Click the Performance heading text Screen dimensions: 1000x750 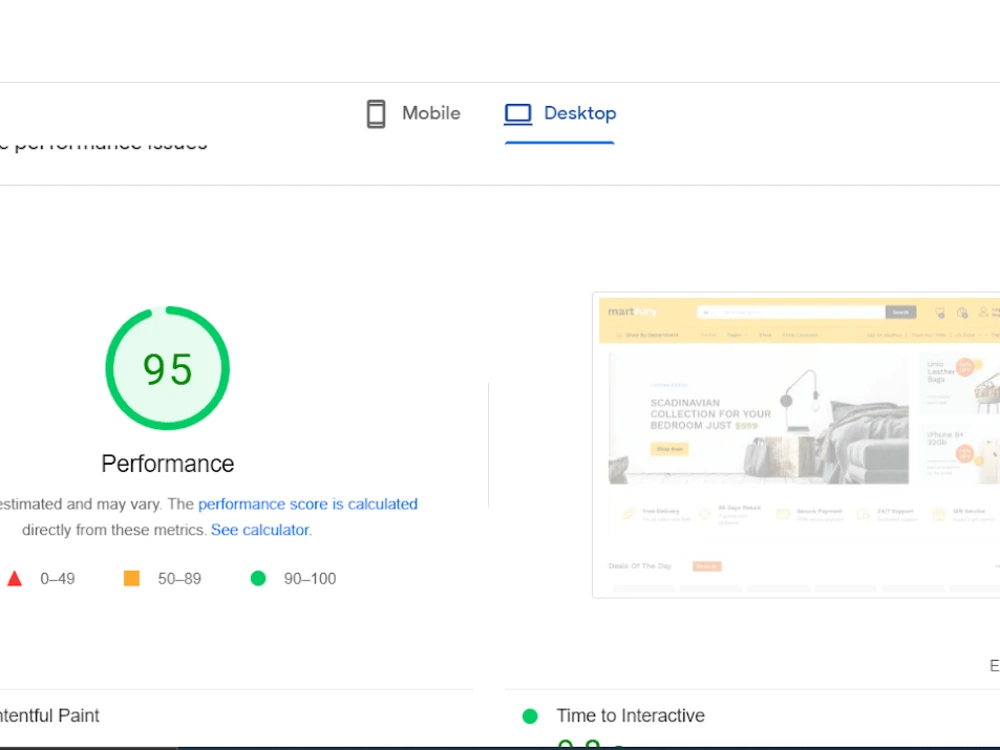tap(168, 464)
